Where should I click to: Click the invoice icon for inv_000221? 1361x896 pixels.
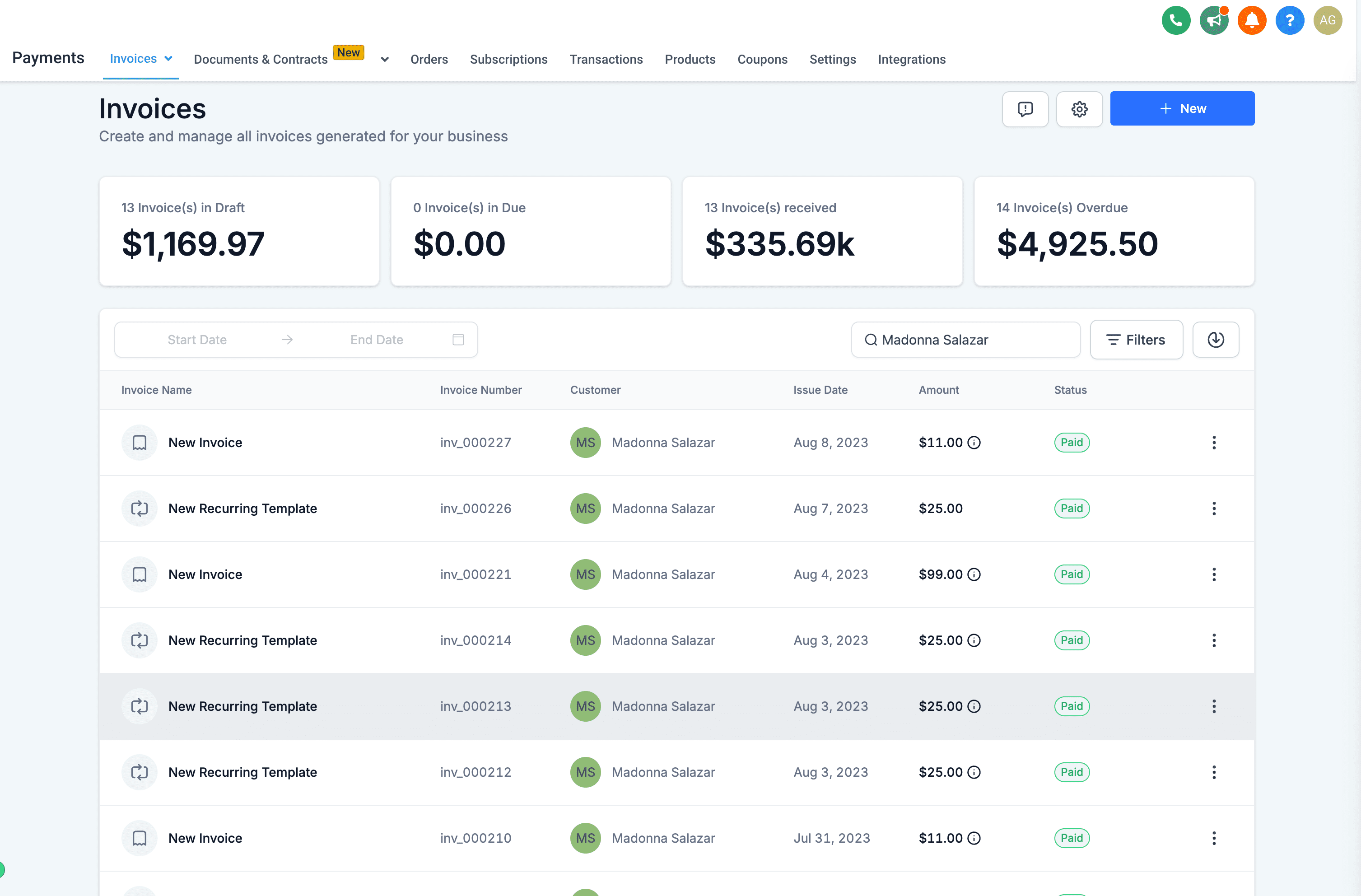point(140,574)
